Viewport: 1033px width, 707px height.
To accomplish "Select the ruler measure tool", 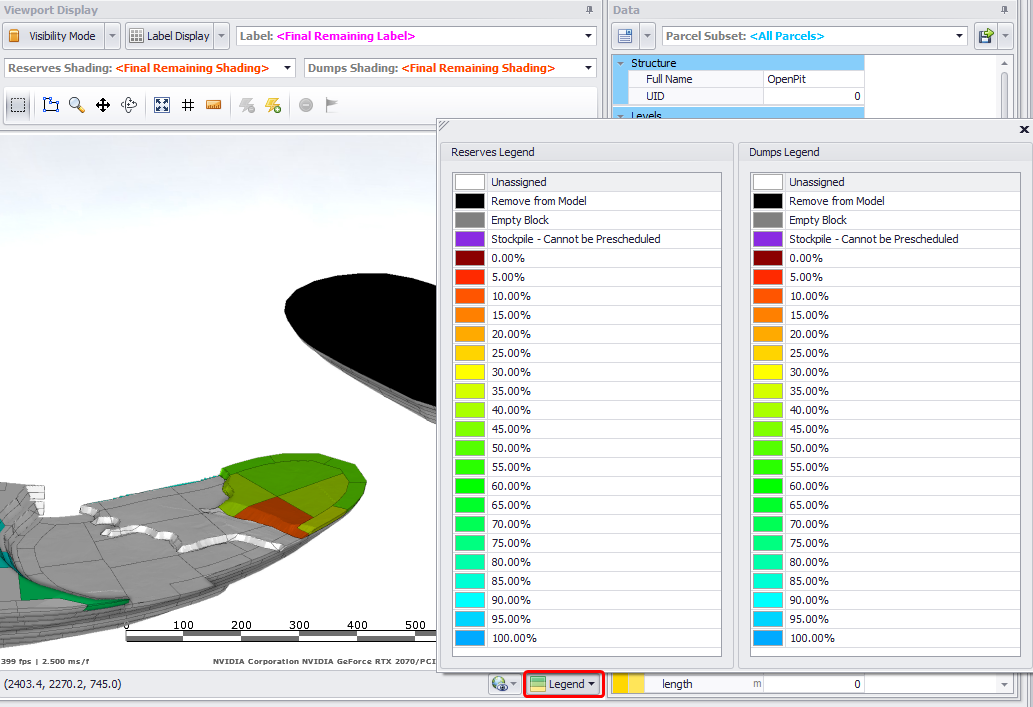I will [213, 105].
